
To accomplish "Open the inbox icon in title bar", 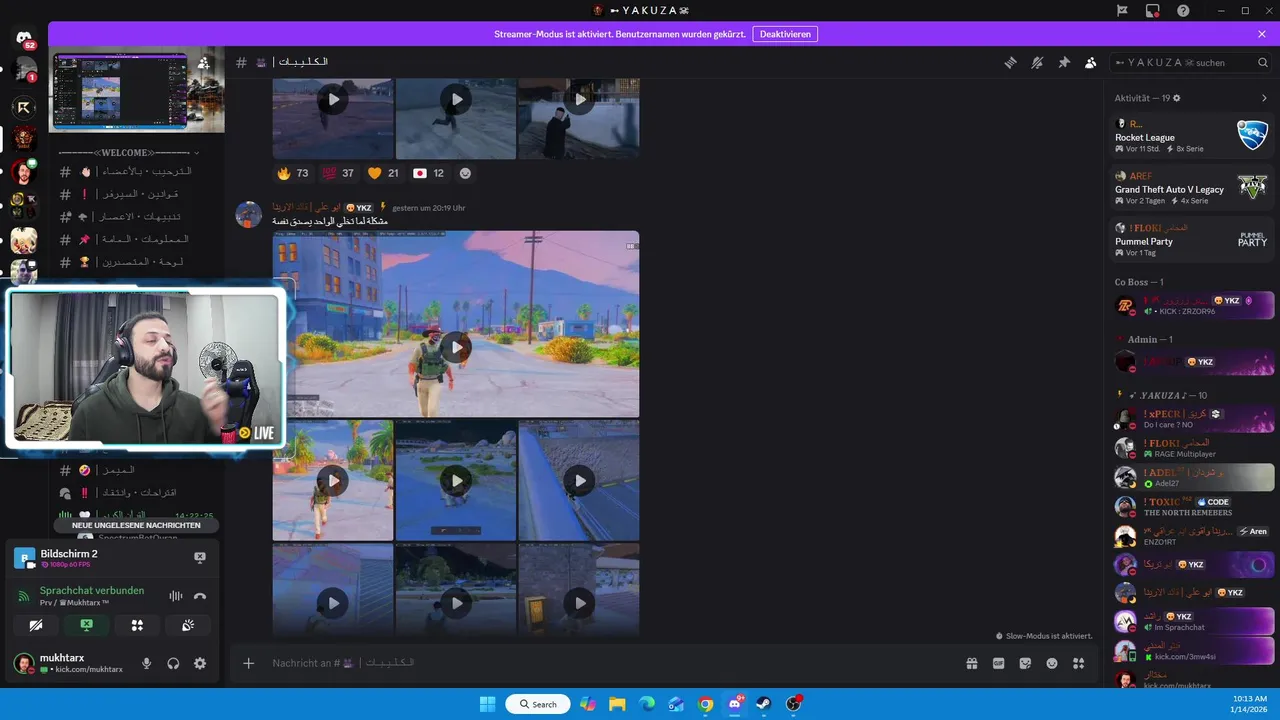I will (x=1152, y=10).
